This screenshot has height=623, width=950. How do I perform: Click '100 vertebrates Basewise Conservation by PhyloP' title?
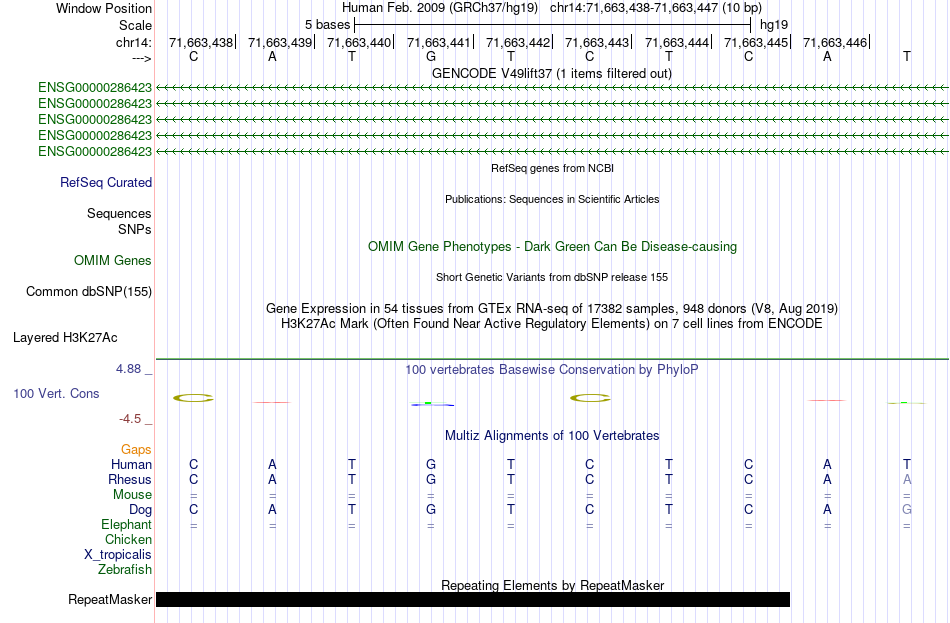[x=552, y=370]
